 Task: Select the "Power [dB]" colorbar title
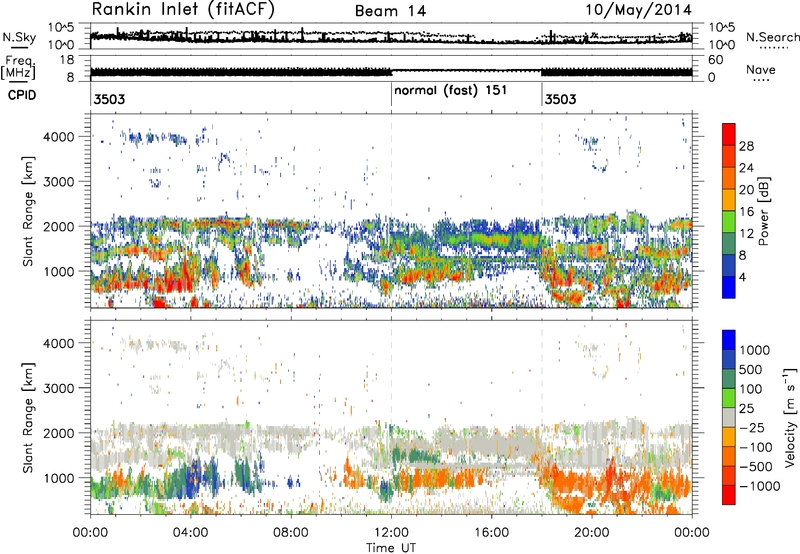point(763,211)
